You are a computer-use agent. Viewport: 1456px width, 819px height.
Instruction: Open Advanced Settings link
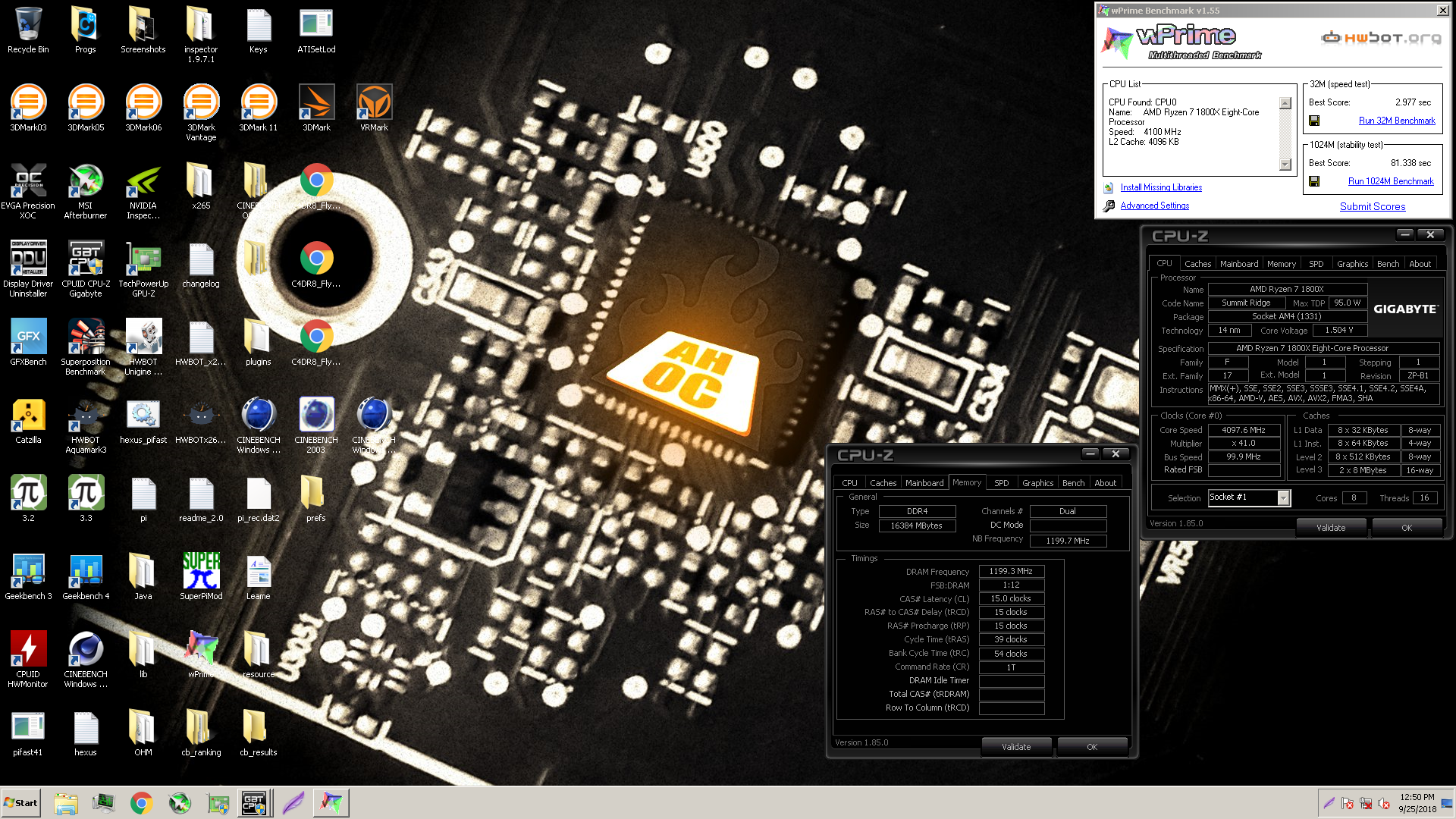tap(1155, 206)
